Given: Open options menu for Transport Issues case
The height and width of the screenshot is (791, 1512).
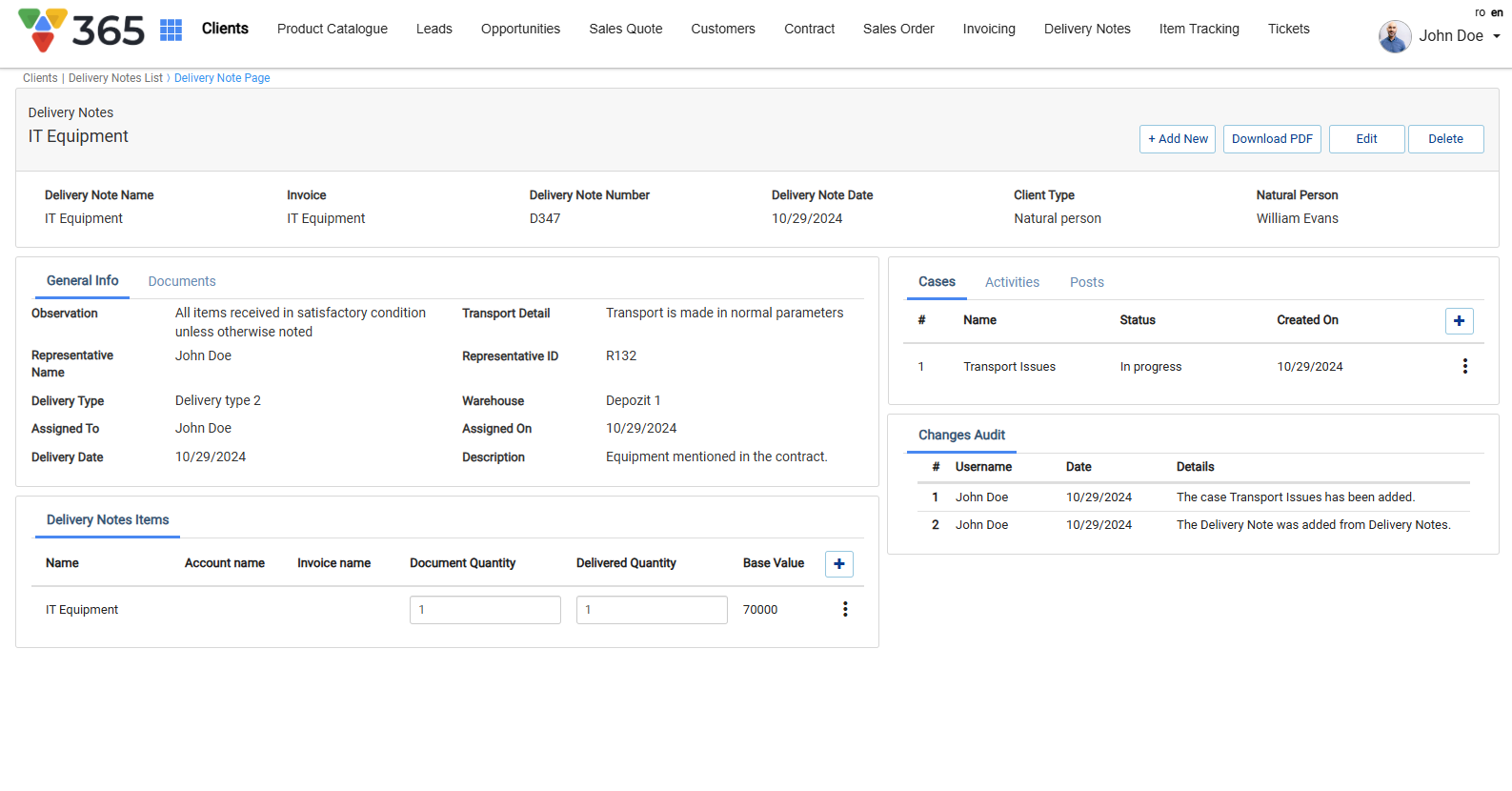Looking at the screenshot, I should tap(1464, 367).
